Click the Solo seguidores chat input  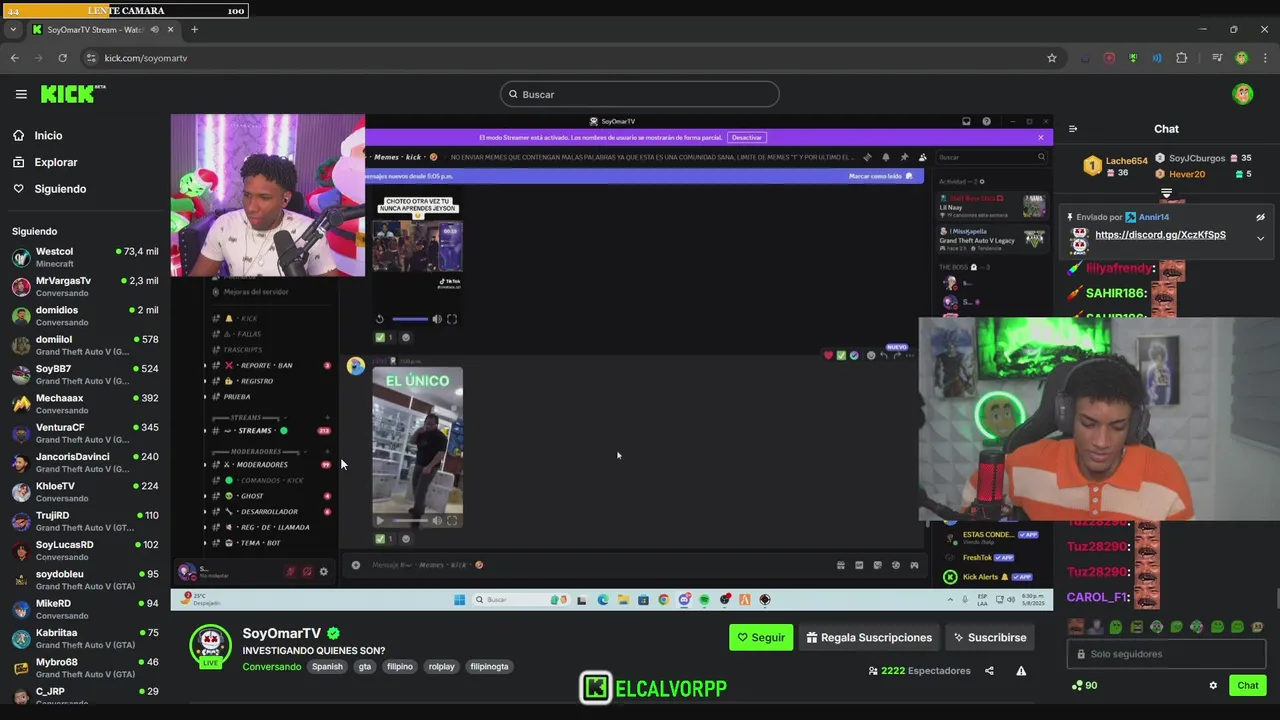1166,654
